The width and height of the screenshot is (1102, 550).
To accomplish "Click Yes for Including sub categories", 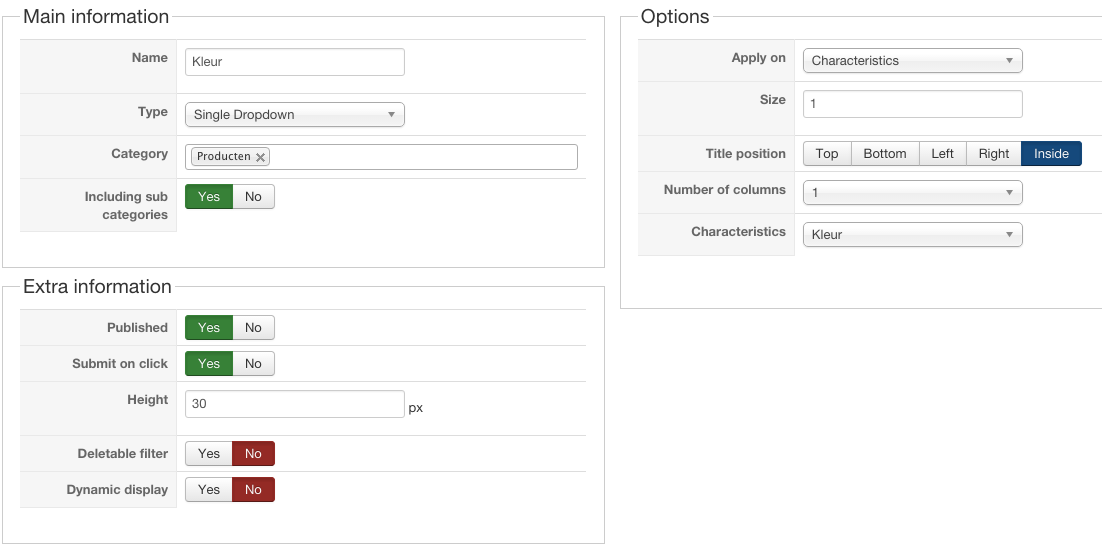I will (x=209, y=197).
